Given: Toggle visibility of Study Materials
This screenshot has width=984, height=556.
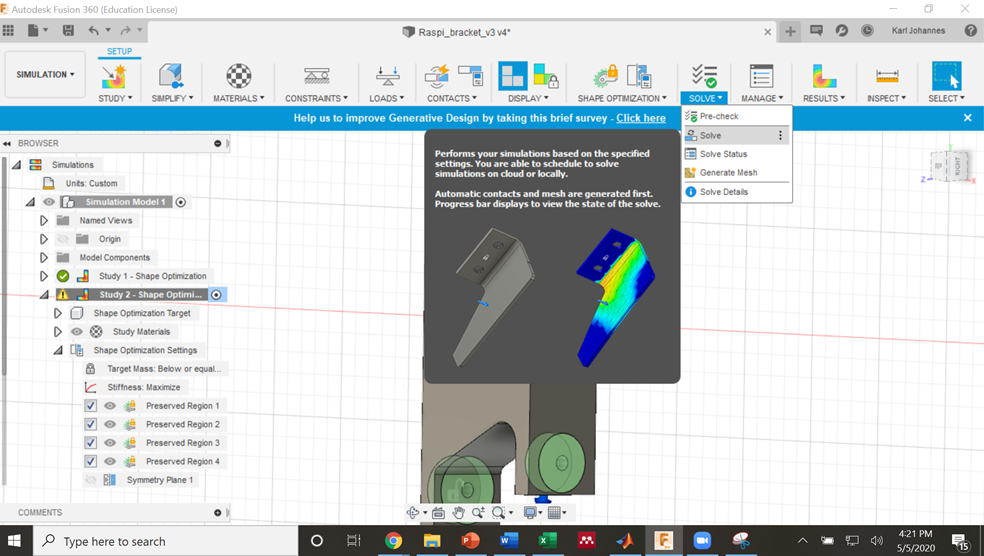Looking at the screenshot, I should click(x=77, y=331).
